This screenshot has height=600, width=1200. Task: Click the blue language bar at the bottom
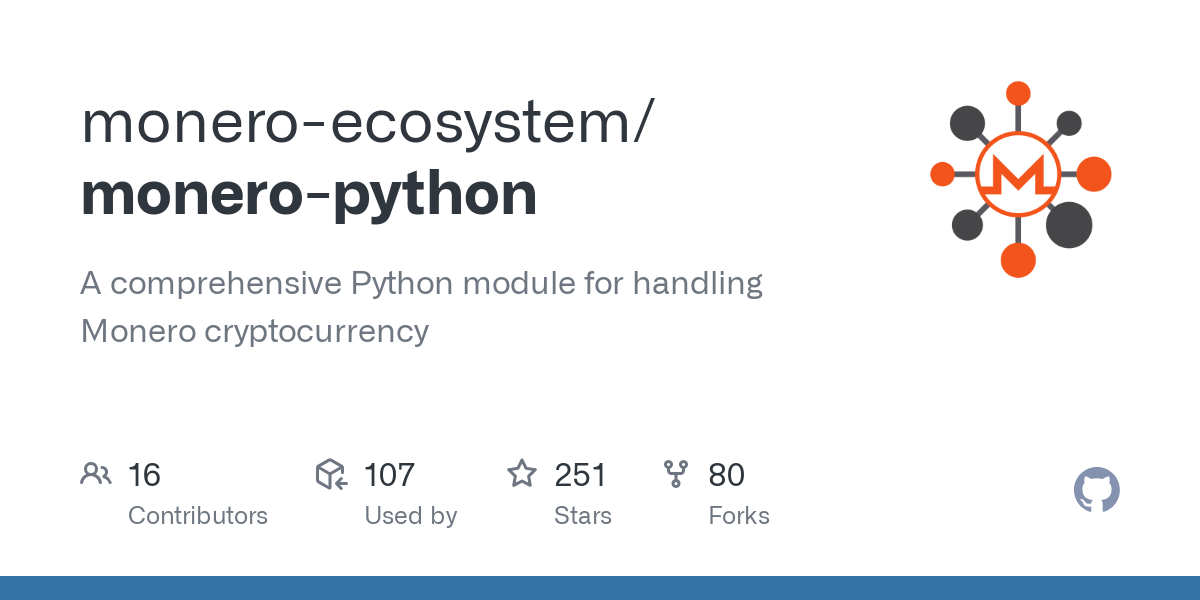pyautogui.click(x=600, y=588)
